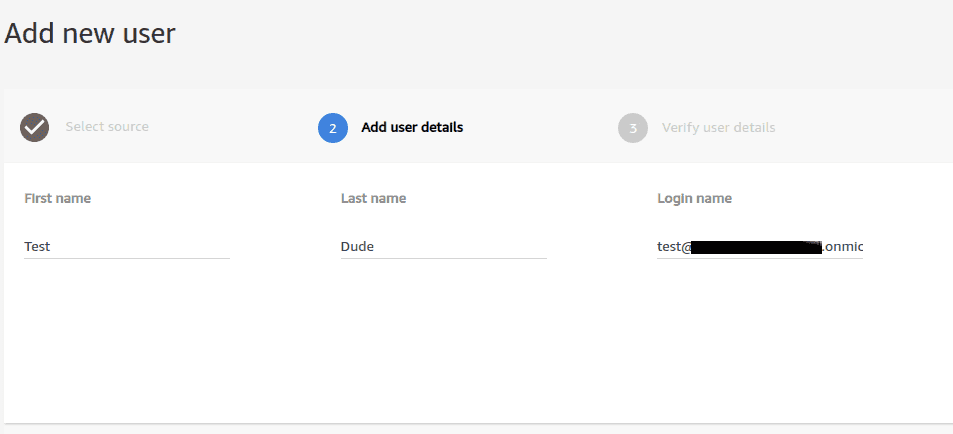
Task: Click the First name label
Action: (x=58, y=198)
